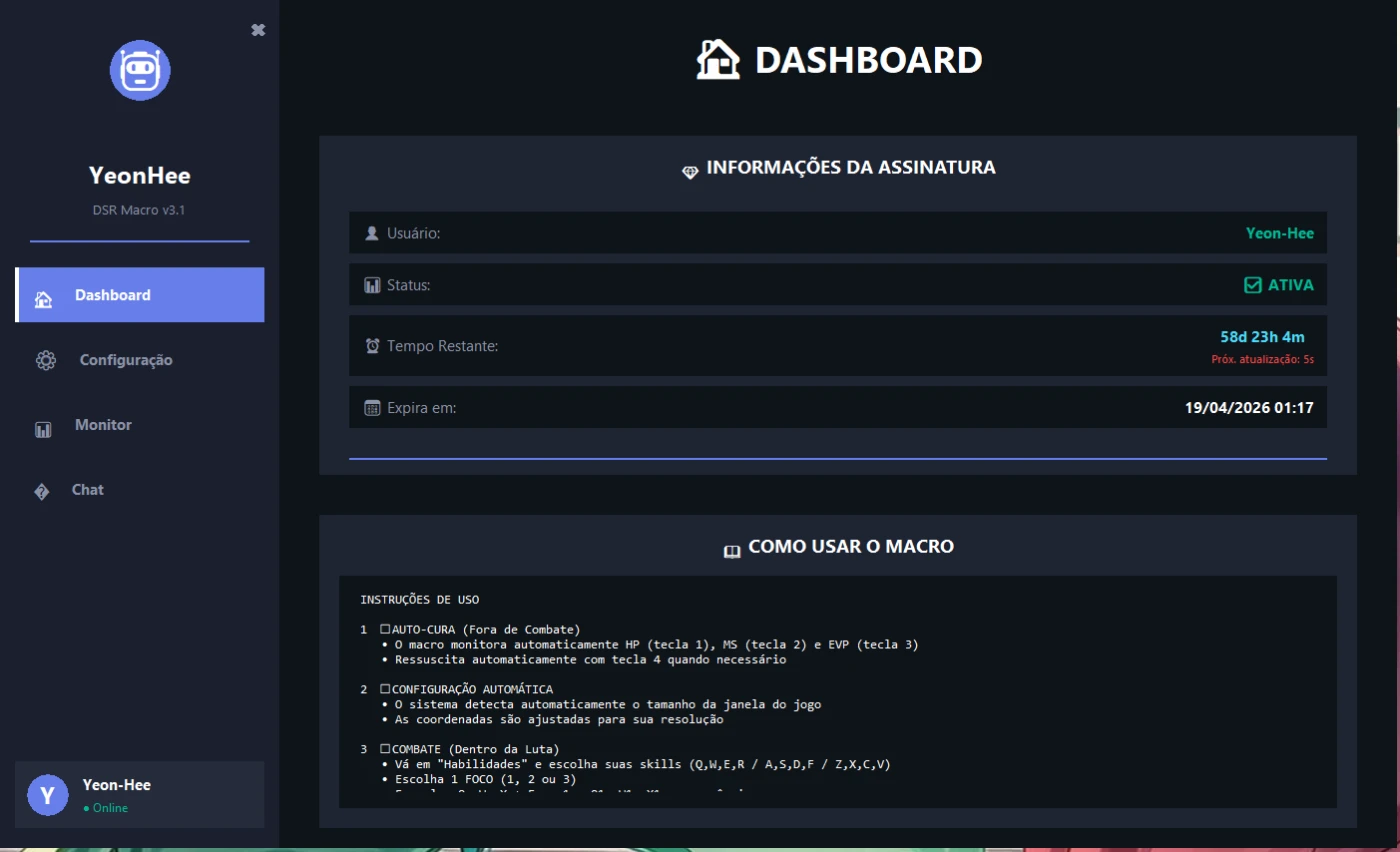Close the sidebar with the X button
Screen dimensions: 1400x852
258,30
